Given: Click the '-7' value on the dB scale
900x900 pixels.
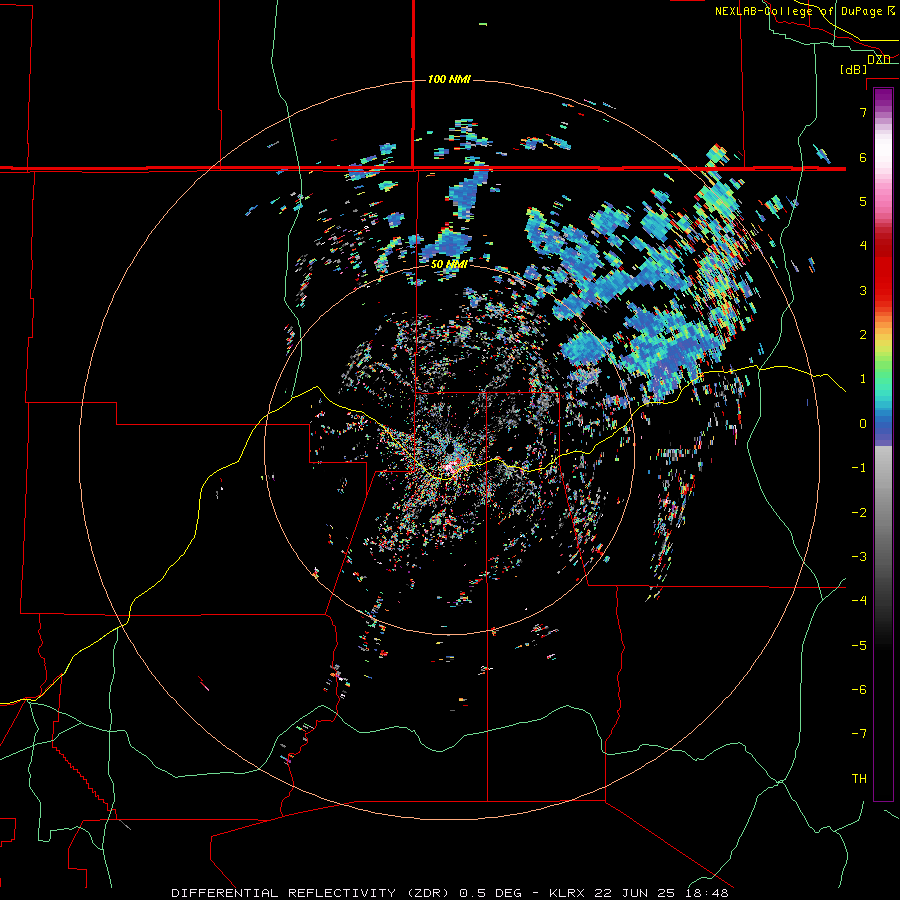Looking at the screenshot, I should coord(859,734).
